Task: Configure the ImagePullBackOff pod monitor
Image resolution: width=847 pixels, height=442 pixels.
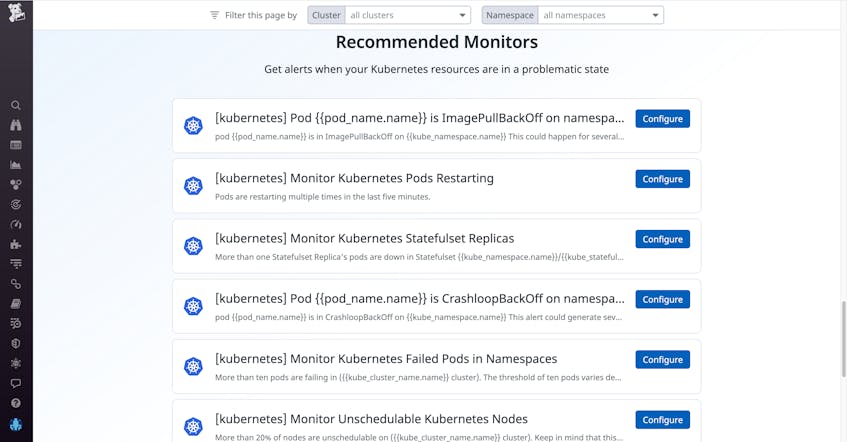Action: tap(662, 119)
